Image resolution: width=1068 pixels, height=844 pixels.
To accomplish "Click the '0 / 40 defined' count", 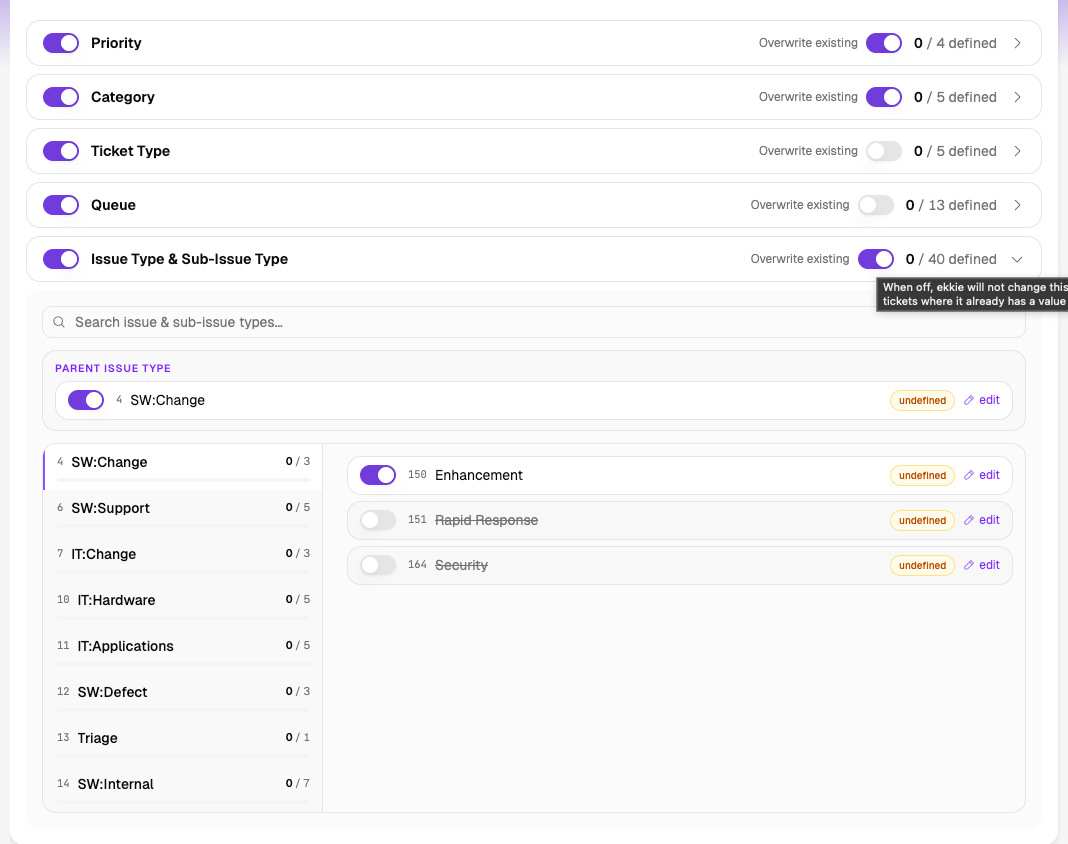I will pyautogui.click(x=951, y=259).
